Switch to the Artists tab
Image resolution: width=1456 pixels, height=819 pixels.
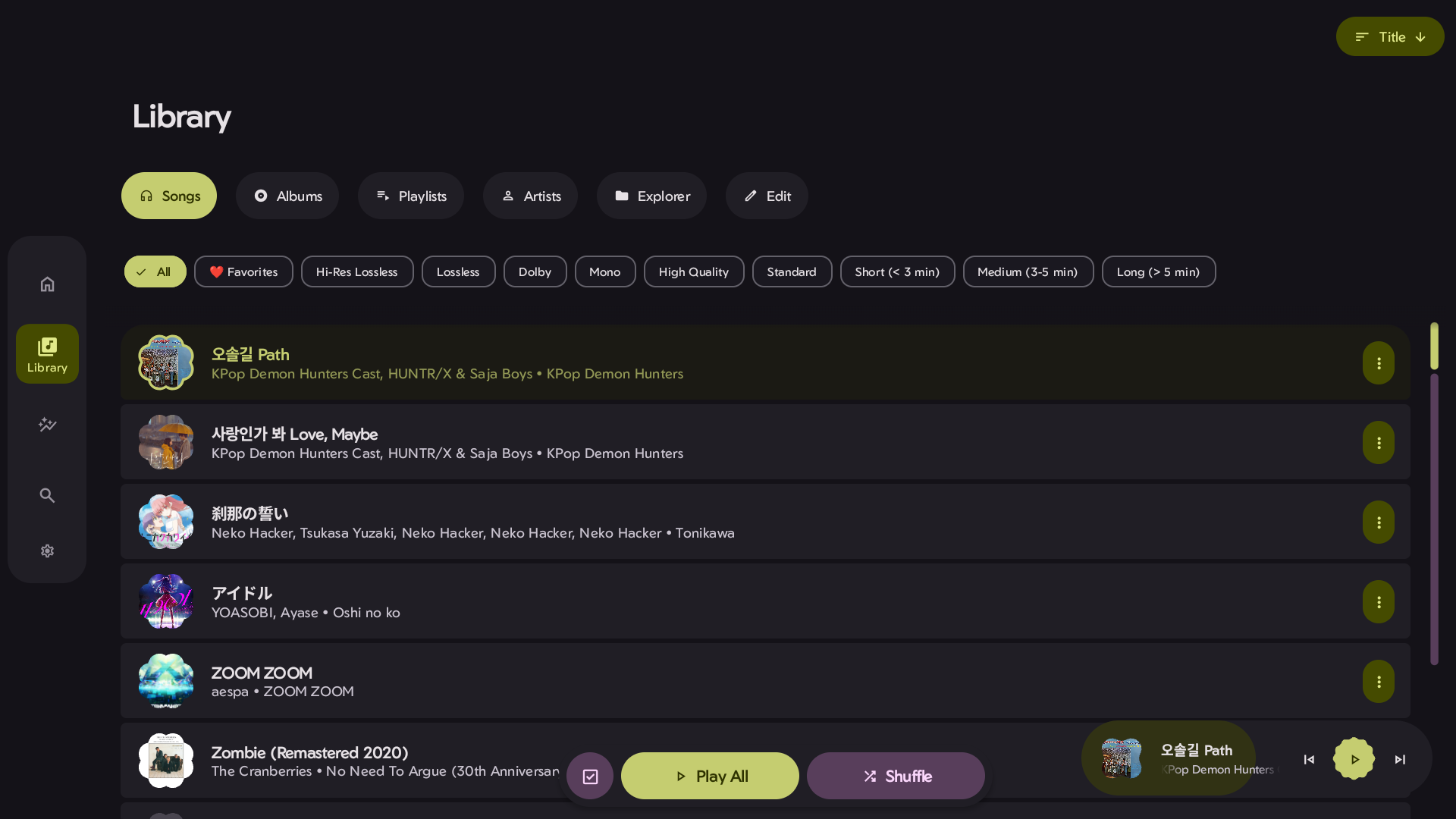(531, 196)
